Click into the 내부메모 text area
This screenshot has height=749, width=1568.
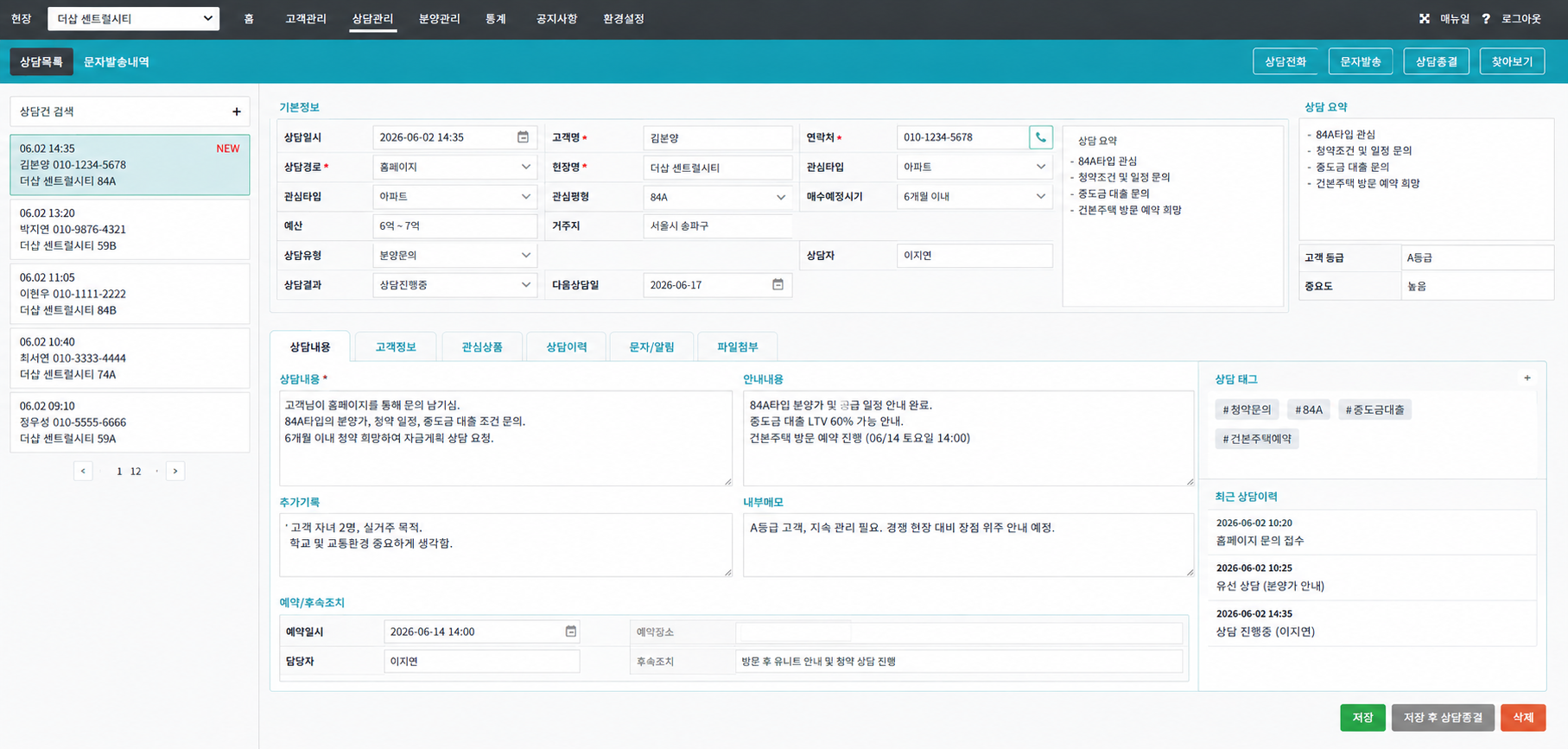click(x=968, y=545)
